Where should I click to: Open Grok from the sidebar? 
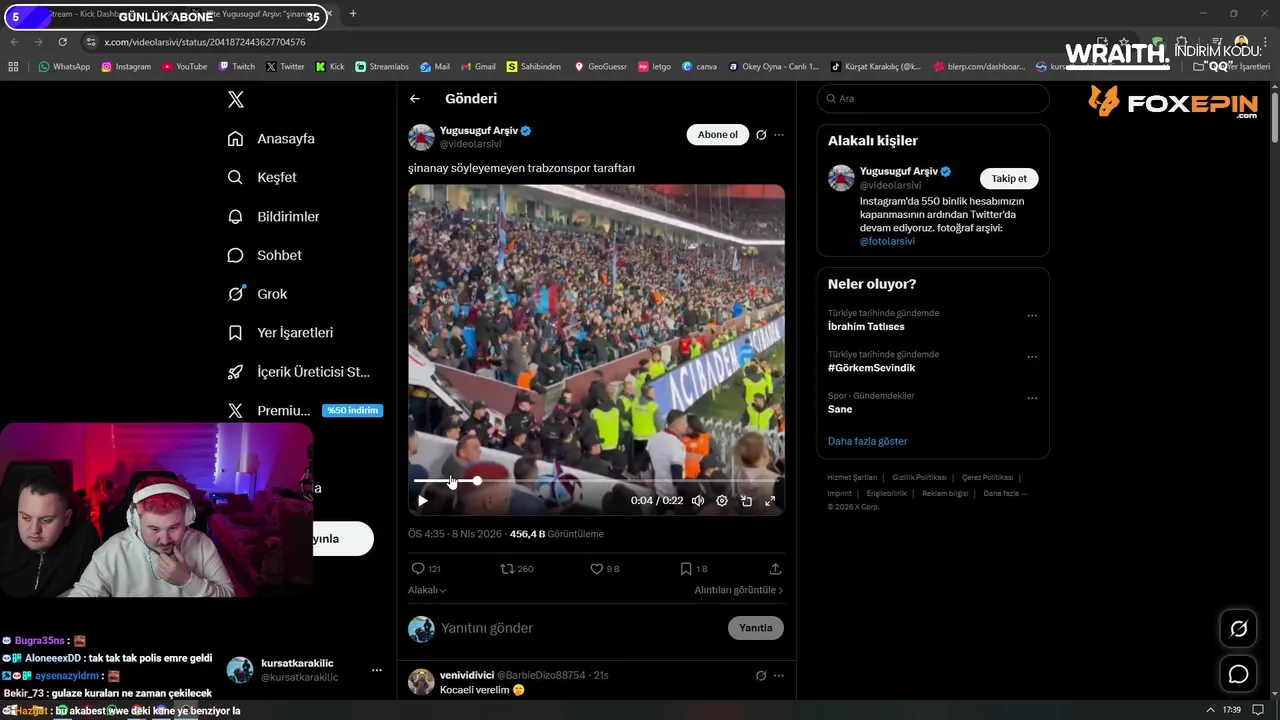click(x=257, y=294)
